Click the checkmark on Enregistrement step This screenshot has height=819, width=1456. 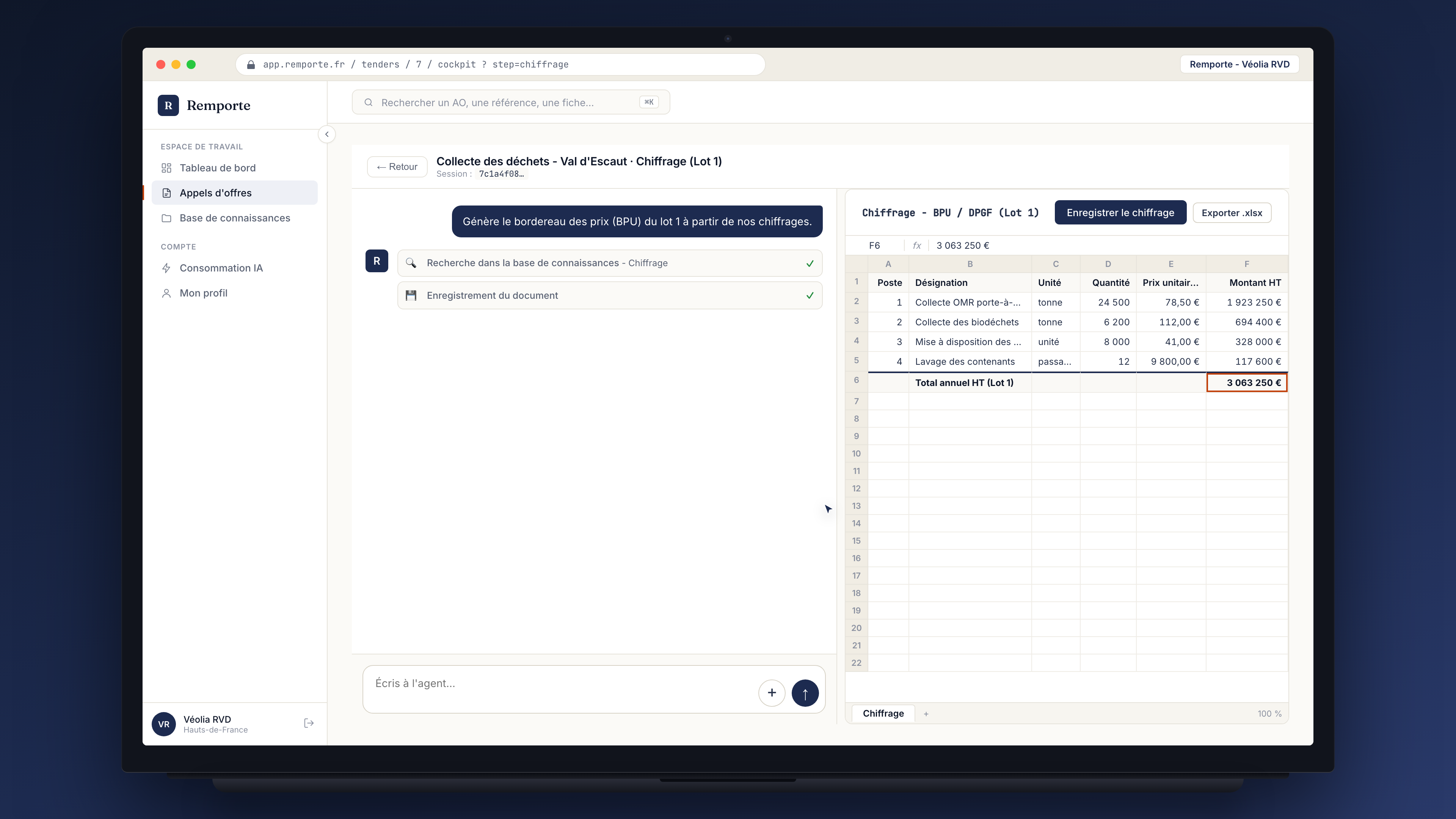(x=810, y=296)
